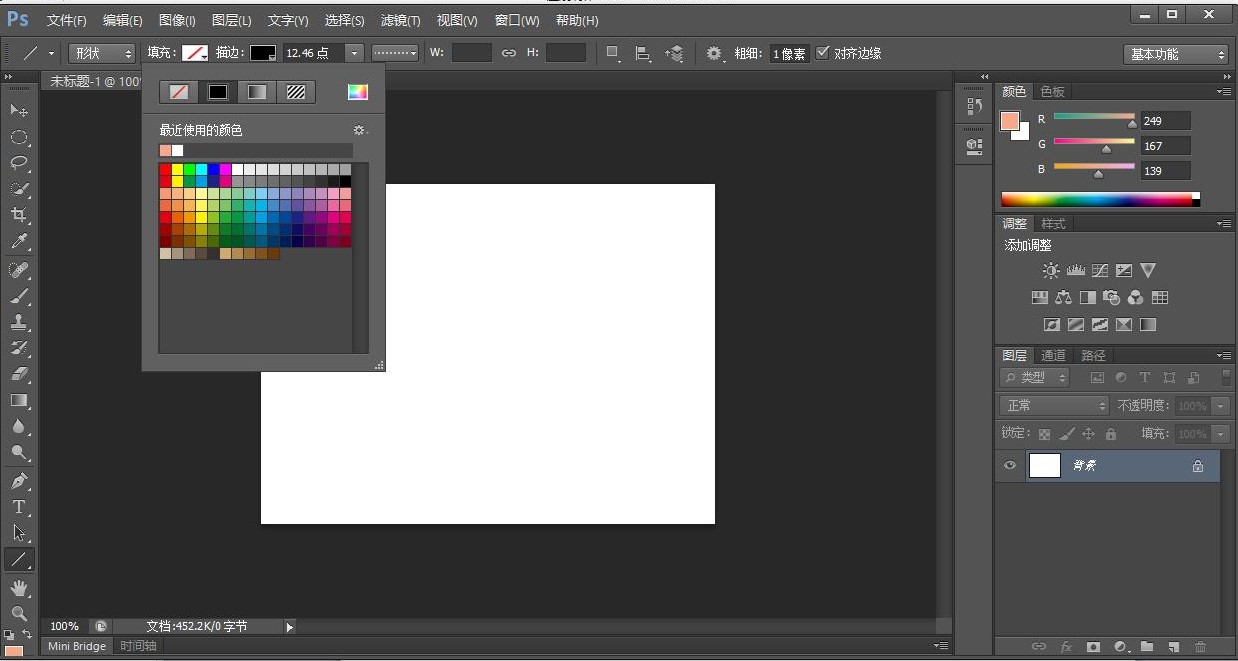1238x661 pixels.
Task: Select the Blur tool
Action: 19,426
